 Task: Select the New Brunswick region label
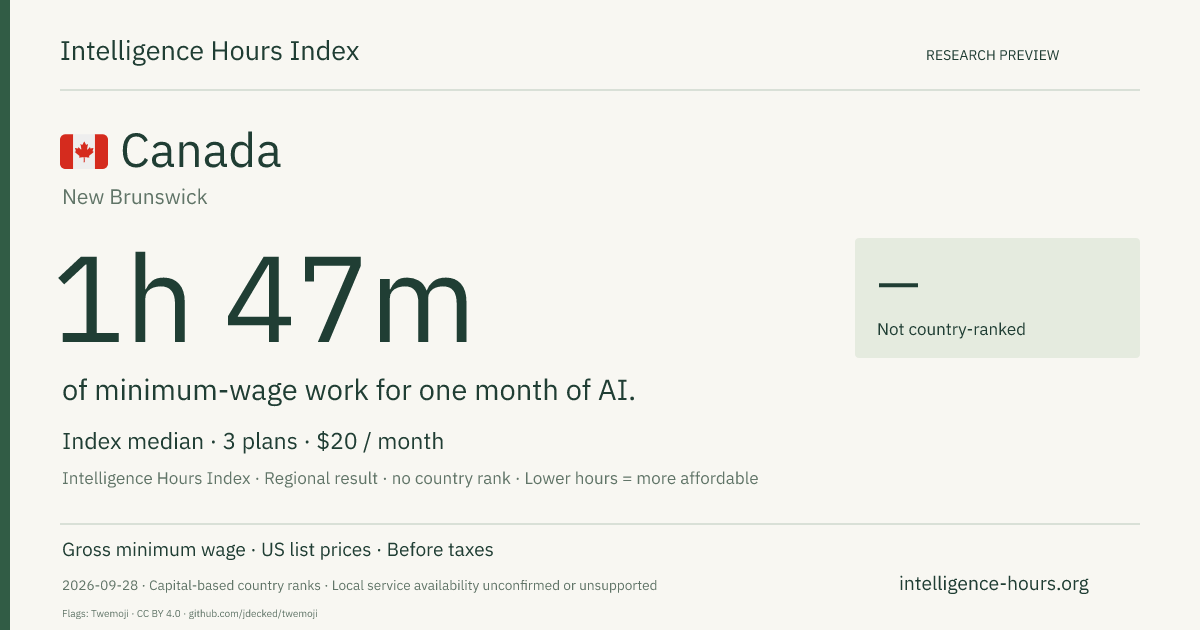[x=135, y=197]
